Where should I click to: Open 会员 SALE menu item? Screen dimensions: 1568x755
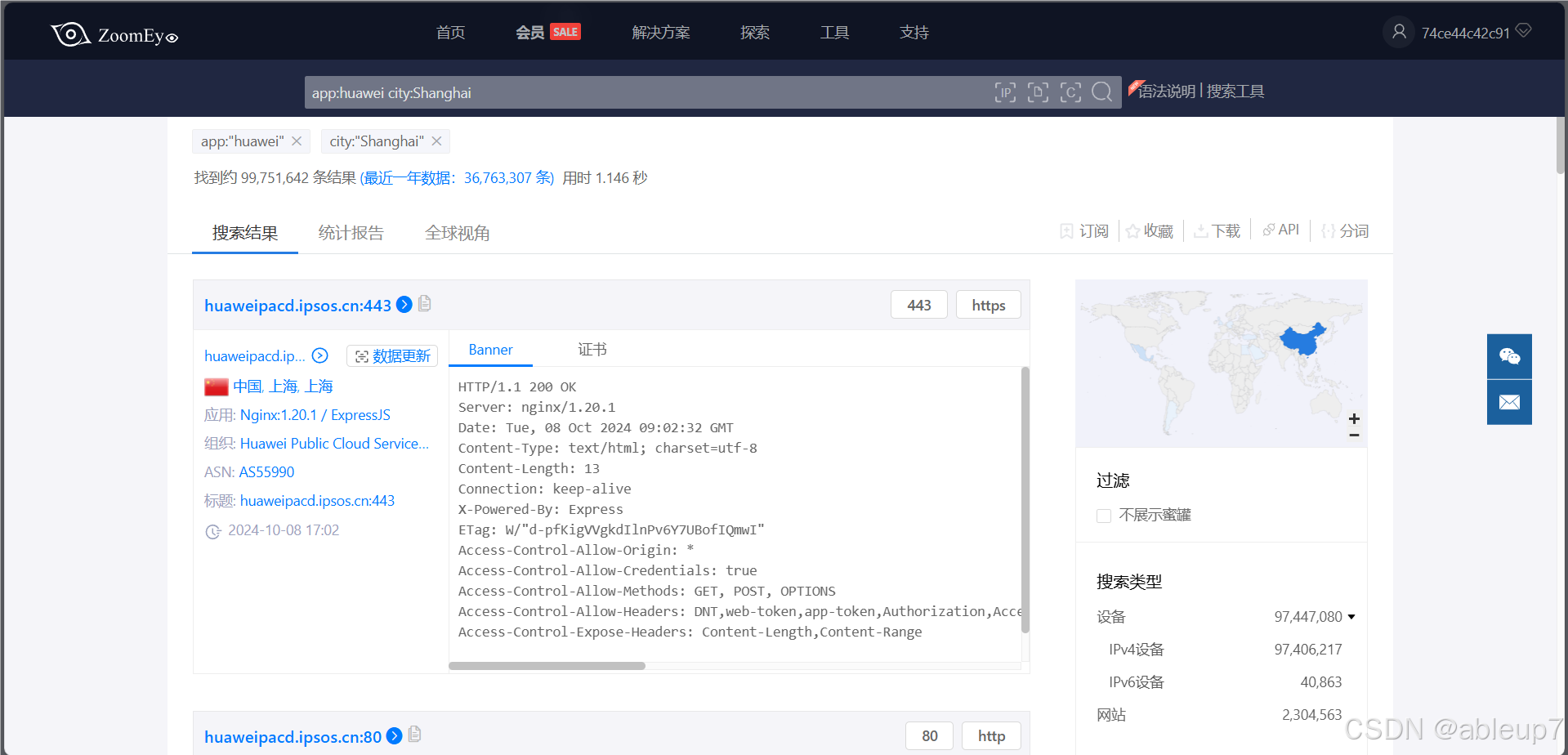[547, 32]
